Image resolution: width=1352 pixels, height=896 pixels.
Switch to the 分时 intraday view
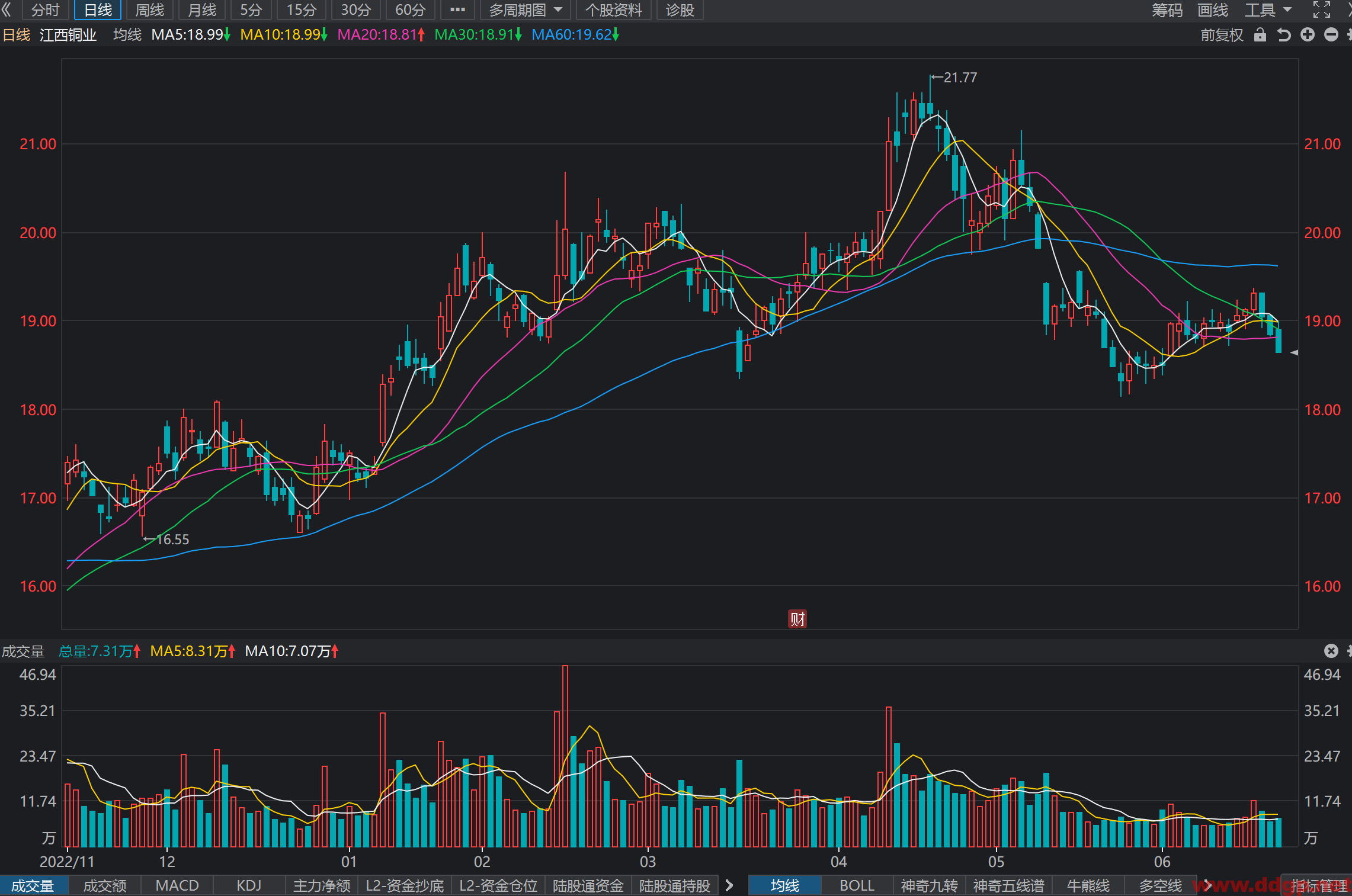tap(45, 10)
